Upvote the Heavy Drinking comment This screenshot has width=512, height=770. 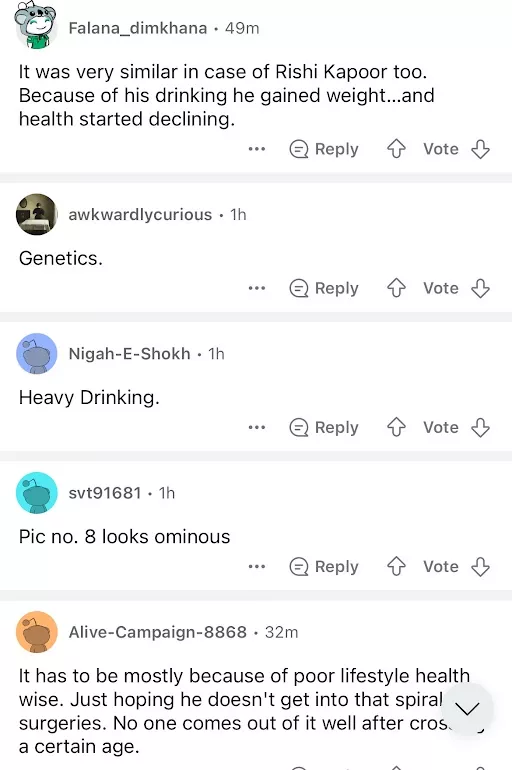click(x=396, y=427)
